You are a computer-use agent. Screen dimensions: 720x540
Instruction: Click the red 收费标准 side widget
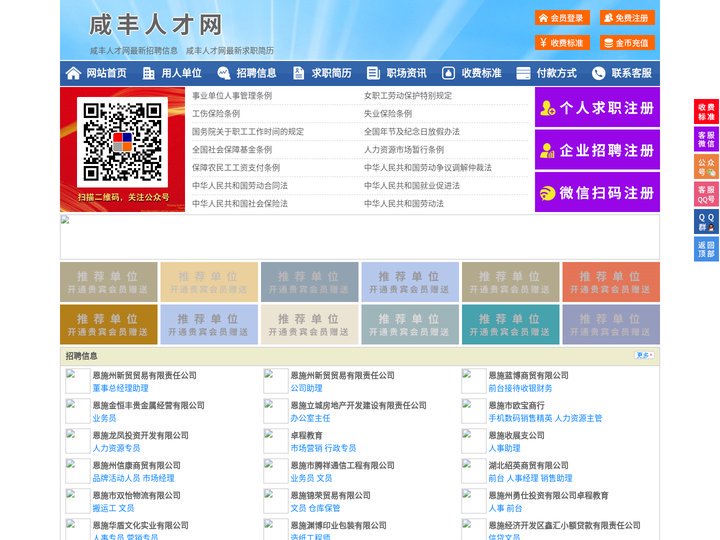[x=706, y=112]
